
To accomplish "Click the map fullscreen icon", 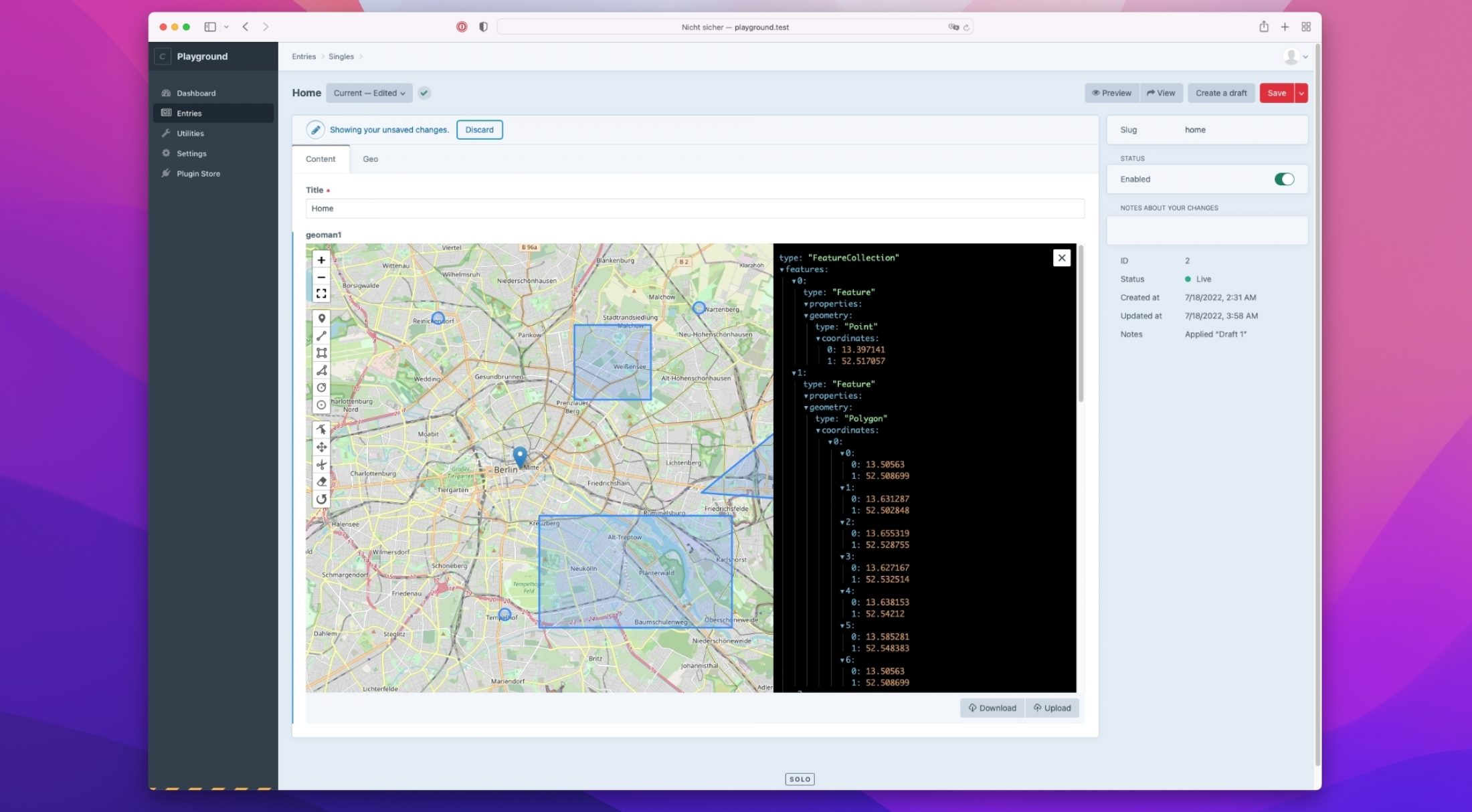I will pos(321,294).
